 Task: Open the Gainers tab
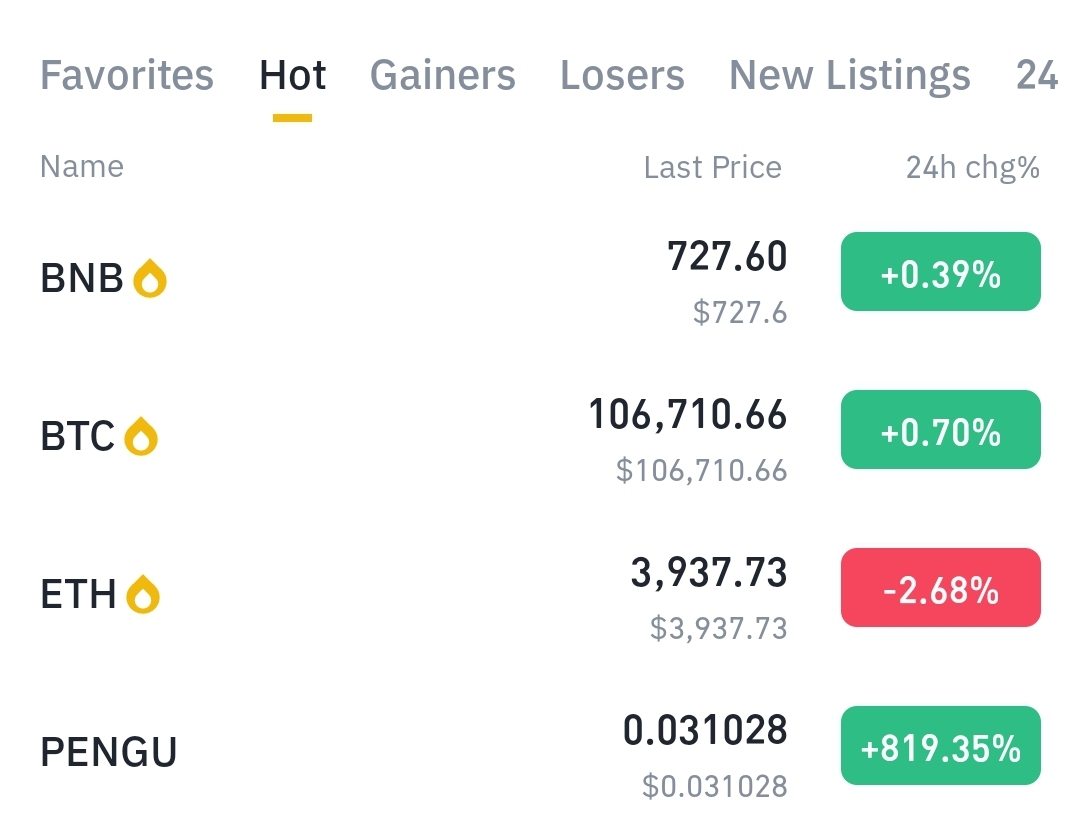(x=443, y=74)
